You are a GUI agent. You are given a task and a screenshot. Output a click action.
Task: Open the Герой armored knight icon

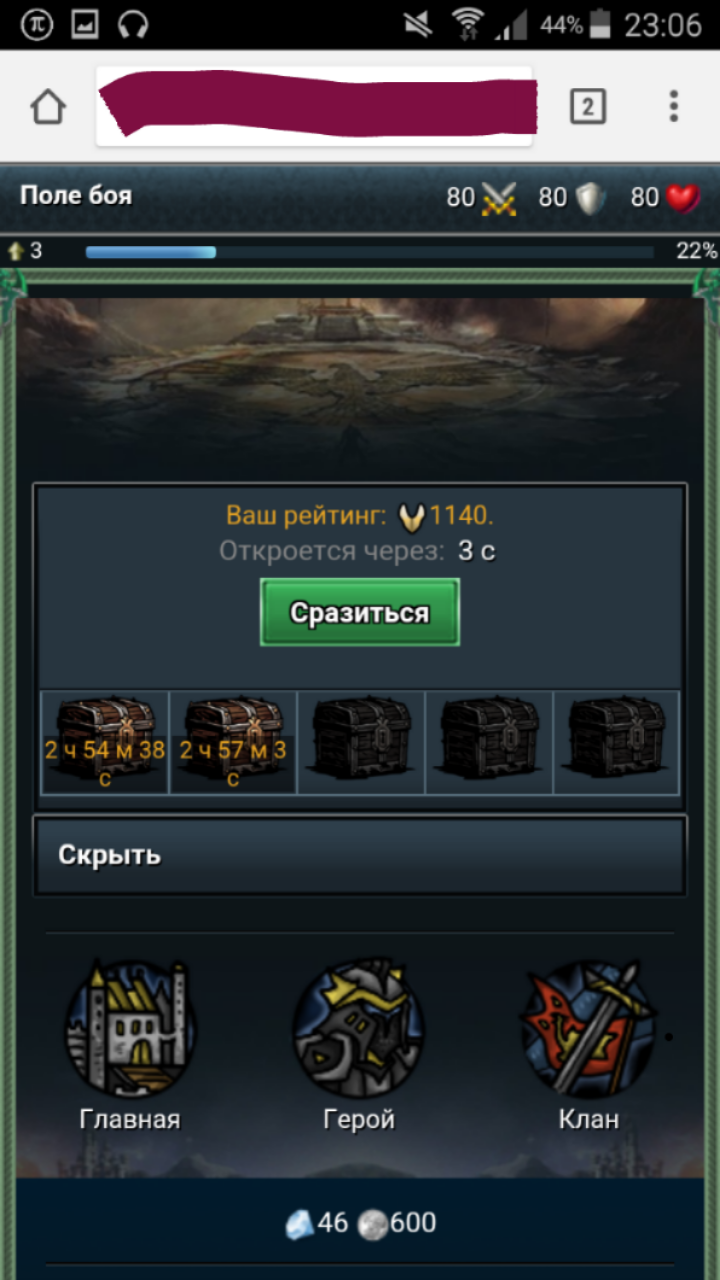click(x=359, y=1029)
